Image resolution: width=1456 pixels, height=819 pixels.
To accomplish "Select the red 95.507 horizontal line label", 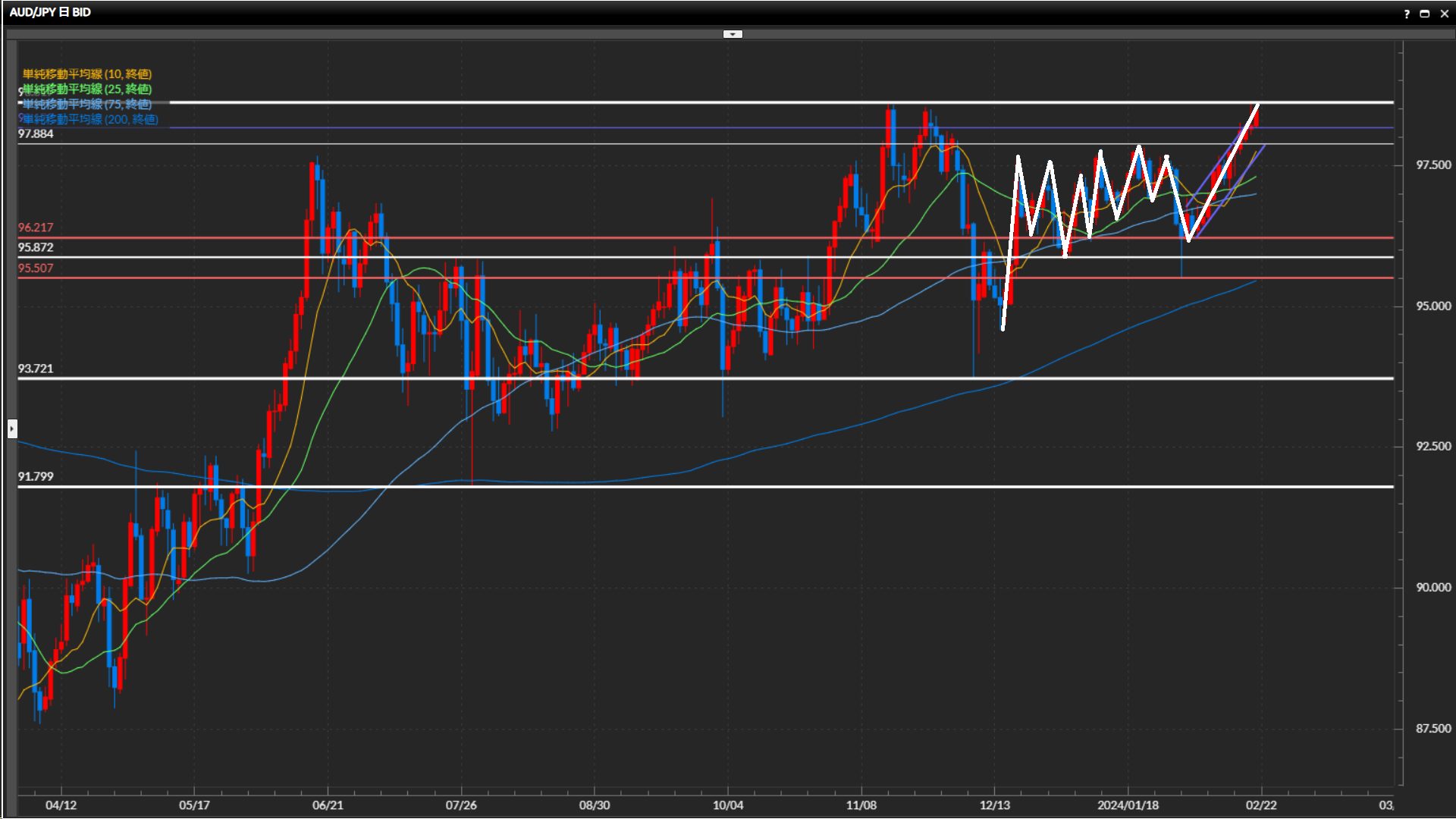I will 36,268.
